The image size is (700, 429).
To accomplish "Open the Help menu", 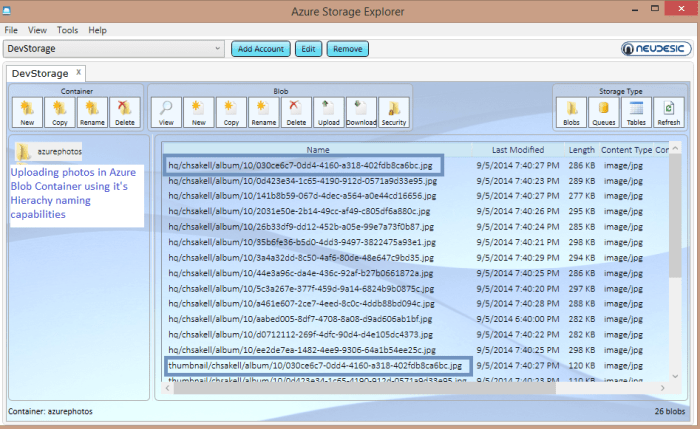I will pyautogui.click(x=97, y=30).
